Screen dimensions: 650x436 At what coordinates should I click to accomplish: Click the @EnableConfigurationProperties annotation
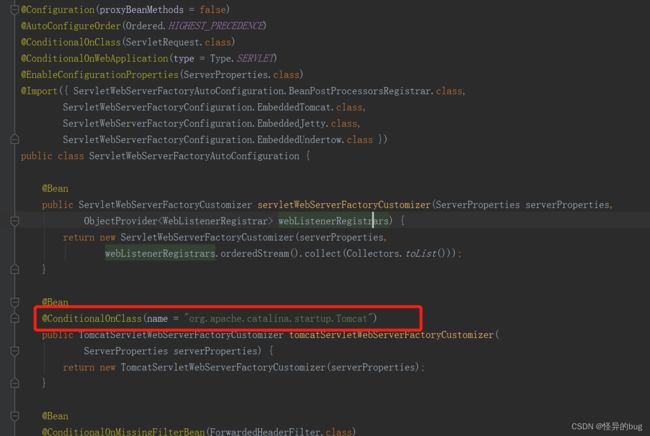click(x=99, y=75)
